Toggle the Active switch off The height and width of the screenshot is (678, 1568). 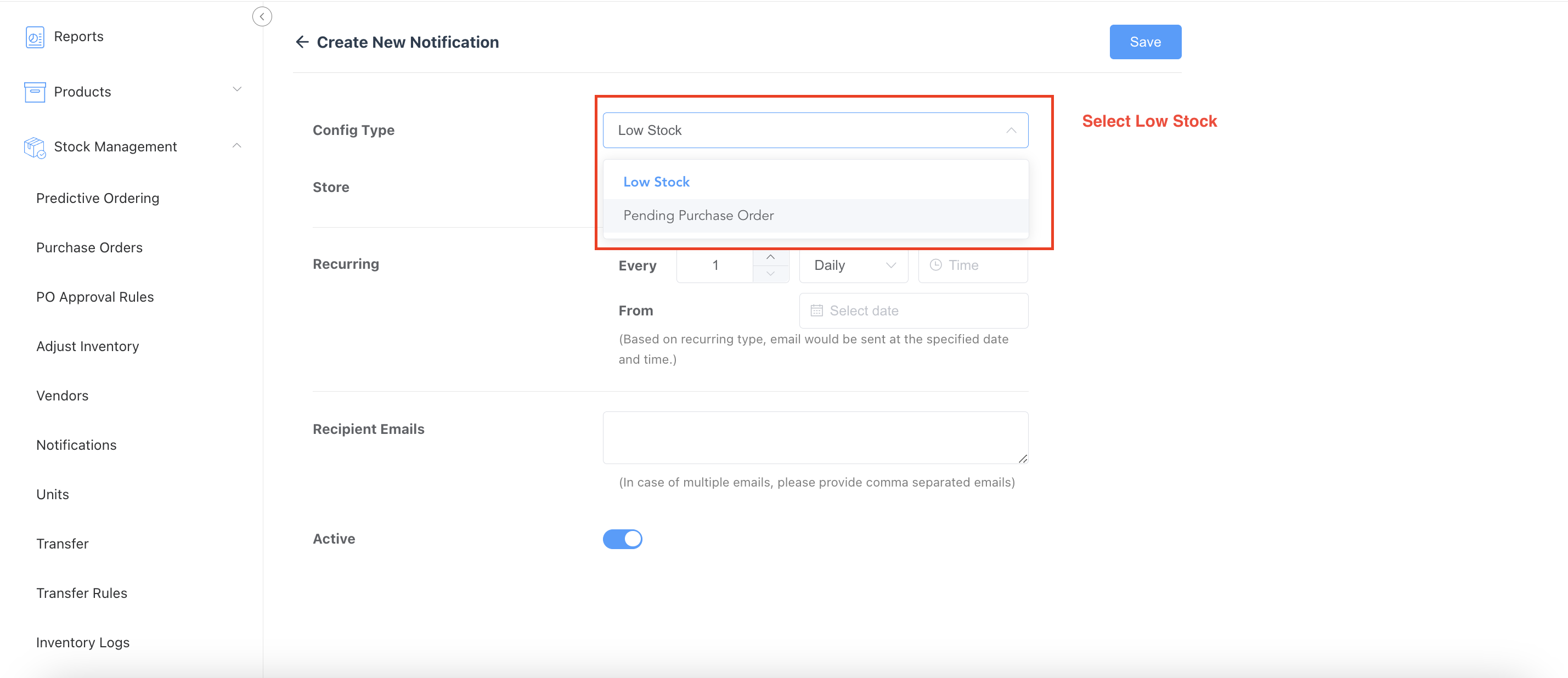point(622,539)
